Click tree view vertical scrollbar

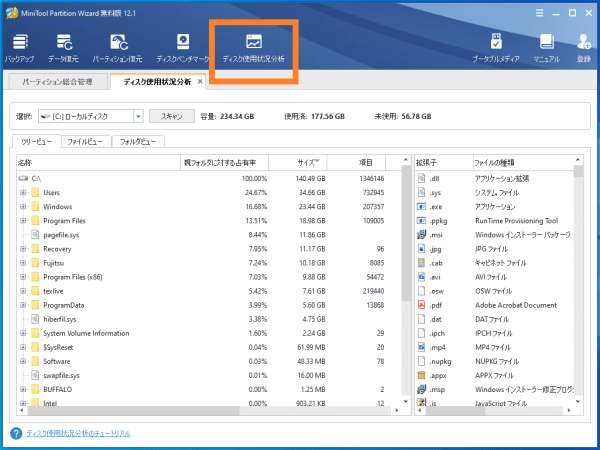tap(406, 233)
